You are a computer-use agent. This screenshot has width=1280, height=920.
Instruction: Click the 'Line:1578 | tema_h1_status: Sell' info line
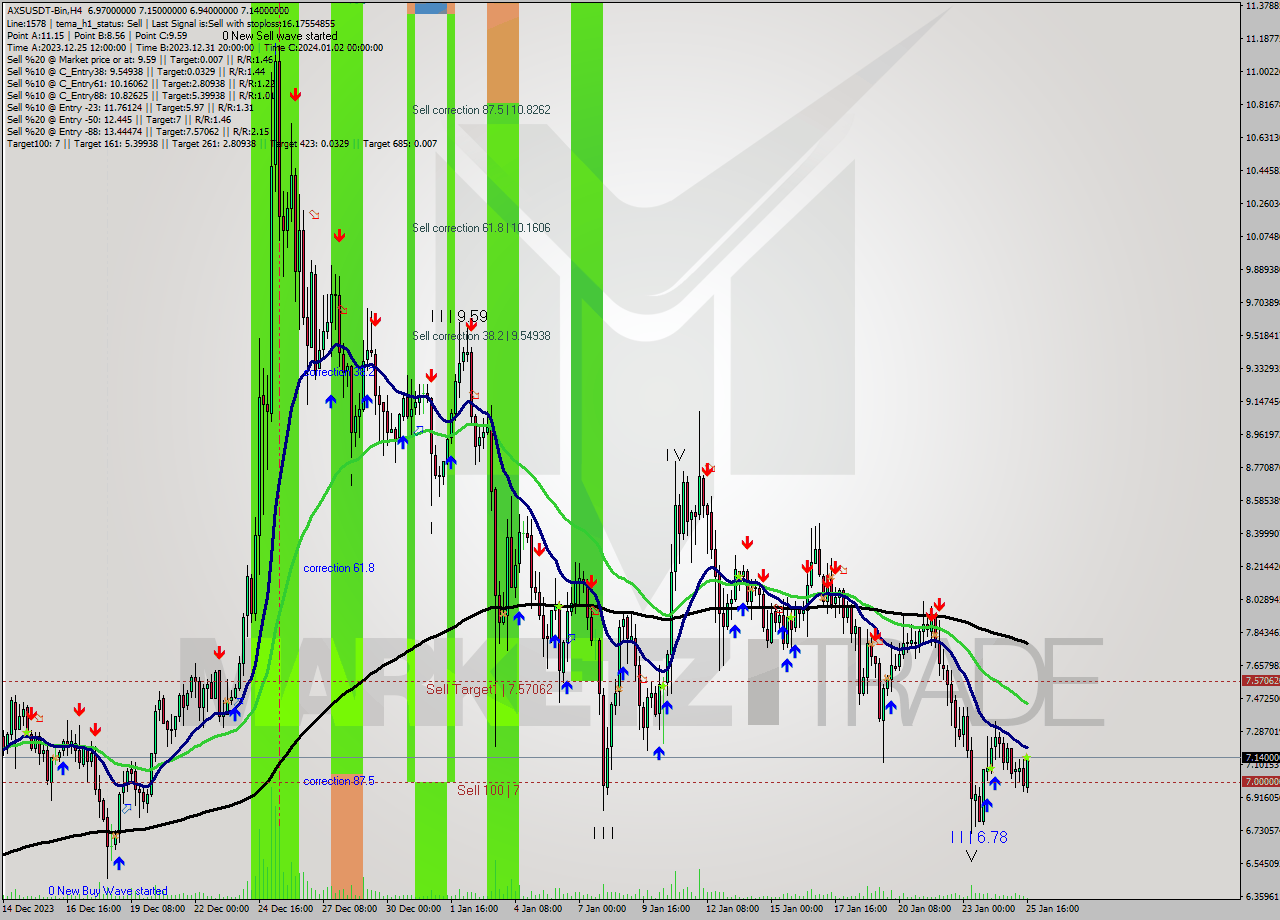tap(170, 23)
